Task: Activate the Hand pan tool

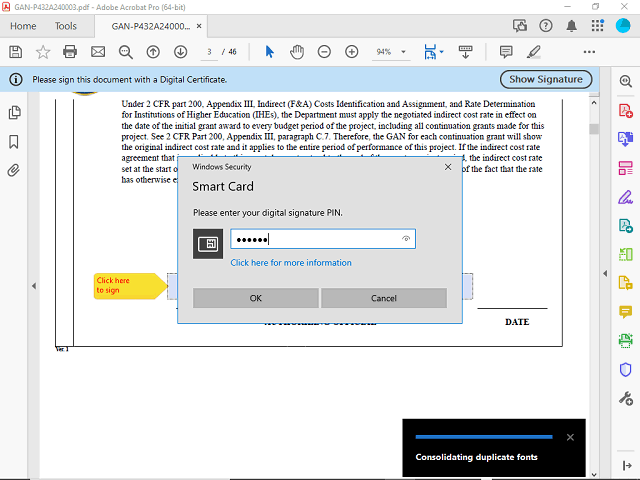Action: point(297,52)
